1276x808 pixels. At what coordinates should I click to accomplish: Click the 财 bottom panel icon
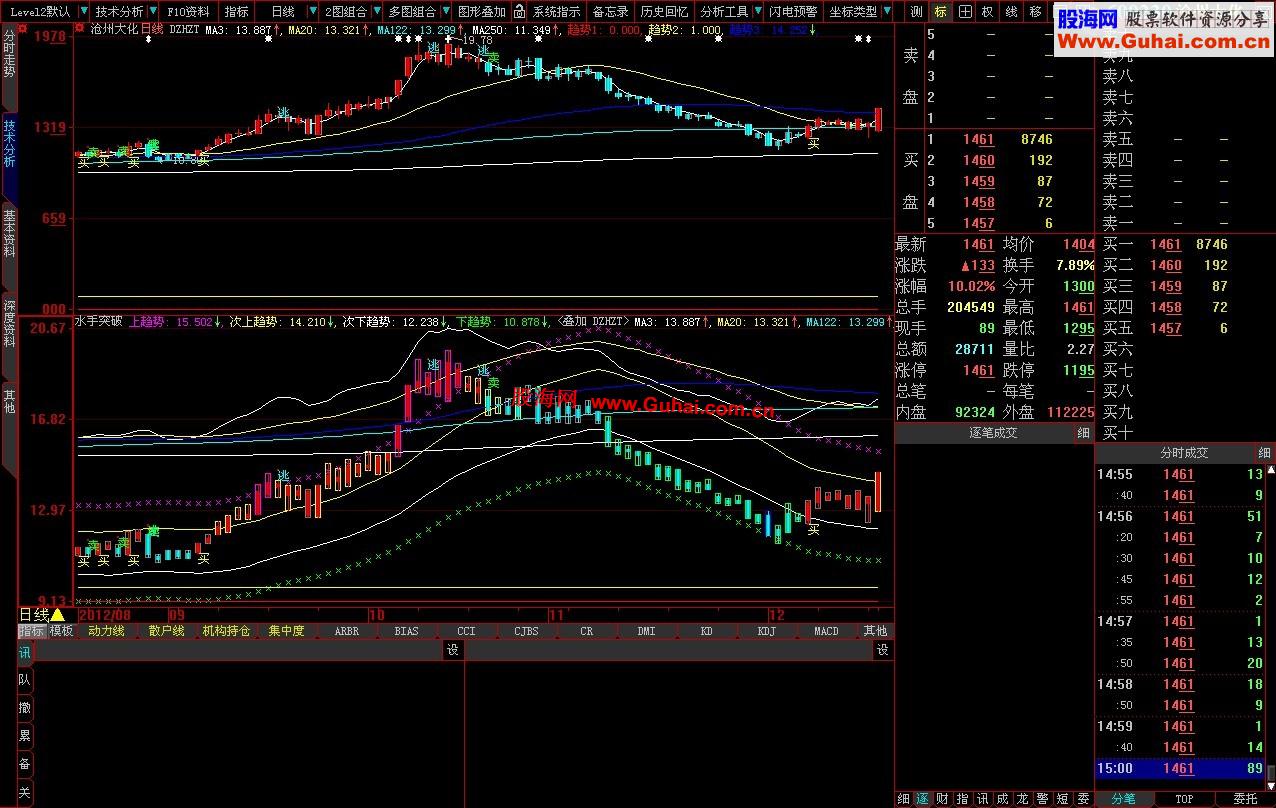942,799
